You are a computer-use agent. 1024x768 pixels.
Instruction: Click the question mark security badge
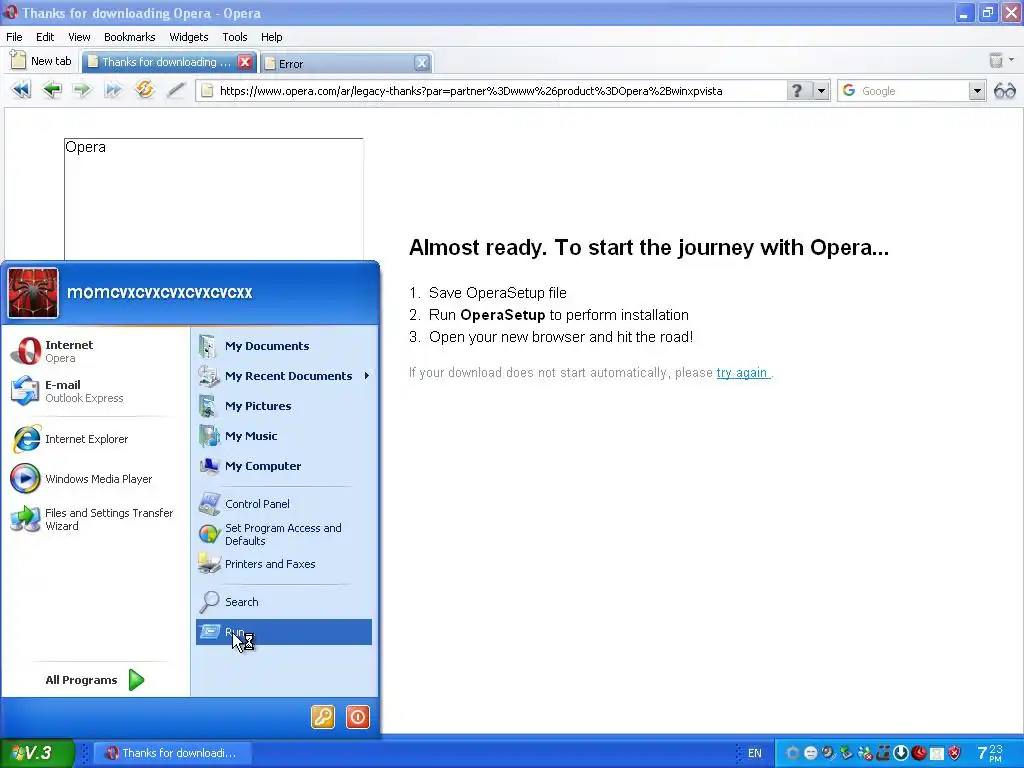(x=797, y=91)
